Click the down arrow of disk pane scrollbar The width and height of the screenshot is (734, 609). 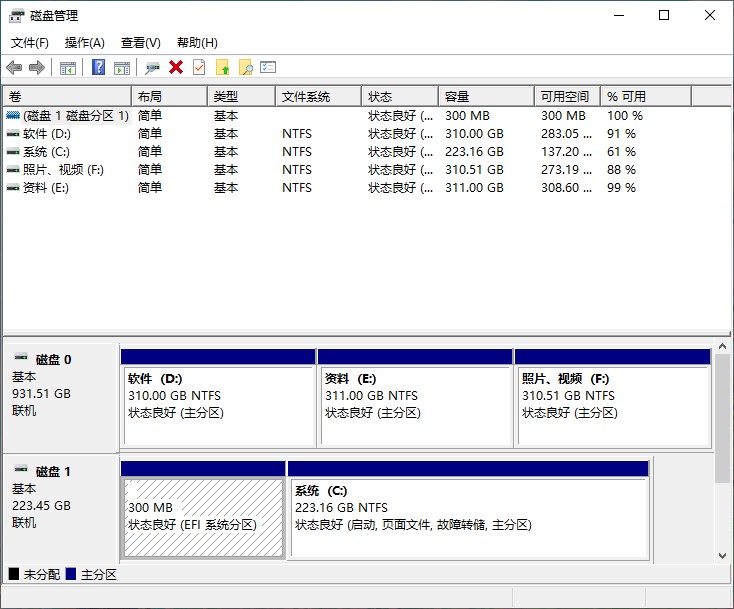click(x=723, y=555)
